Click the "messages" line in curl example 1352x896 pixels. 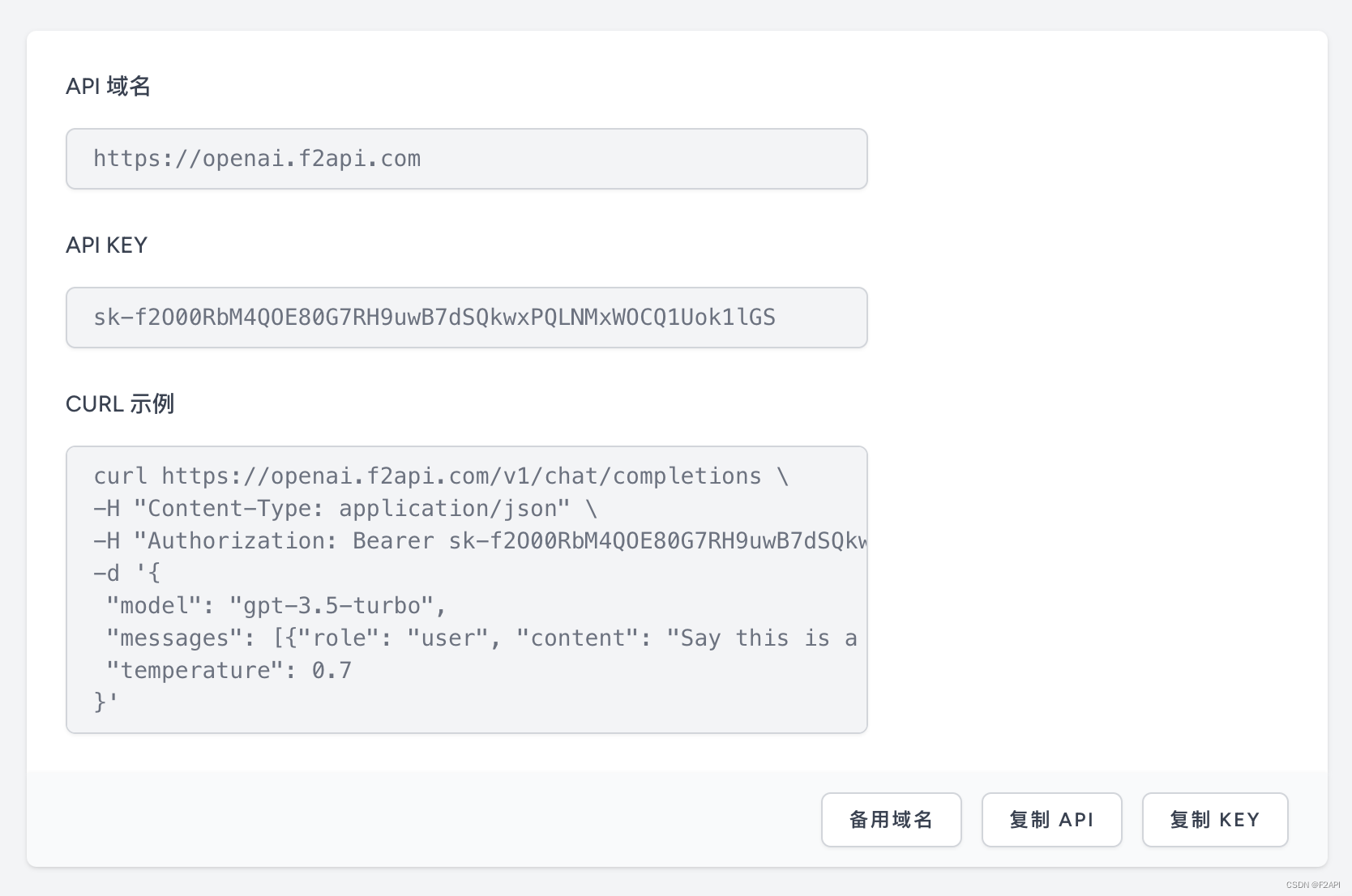481,638
